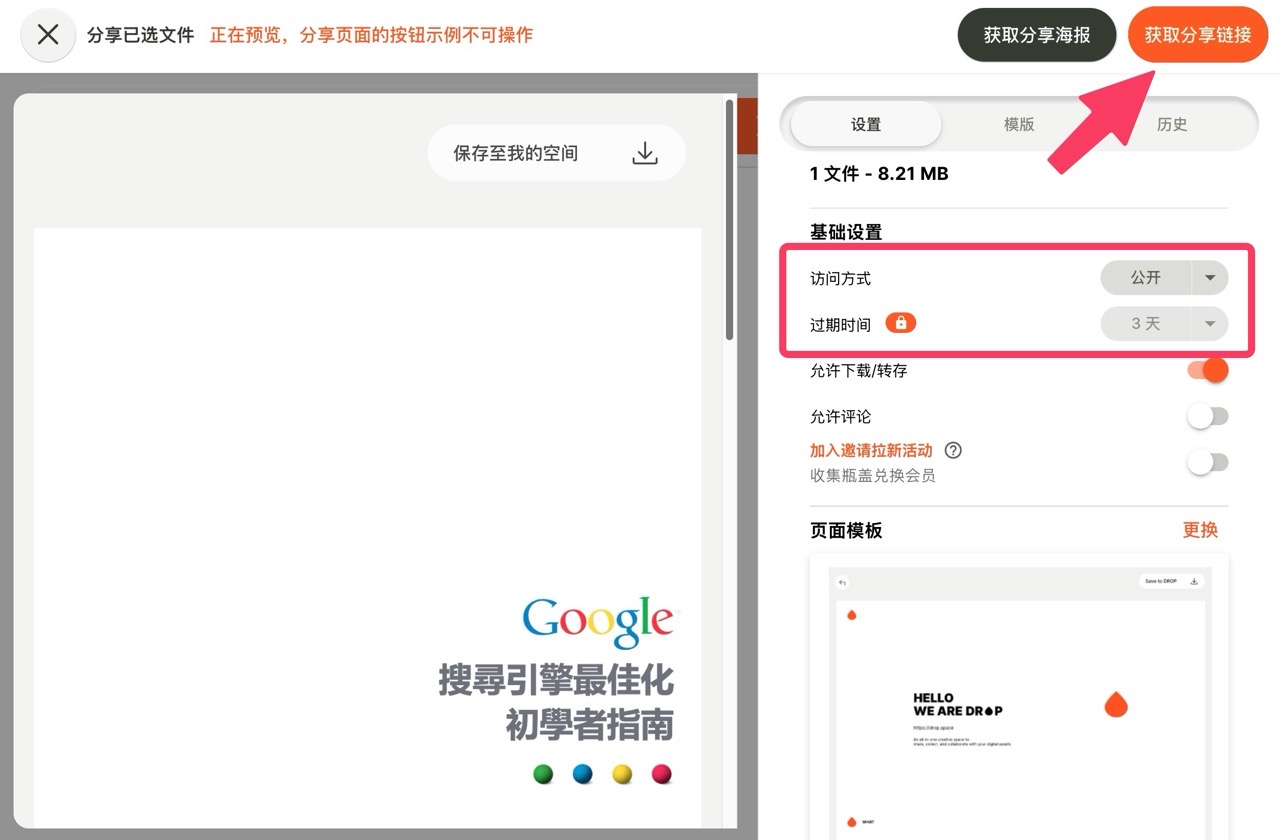The image size is (1280, 840).
Task: Click the red ball on the cover page
Action: pyautogui.click(x=662, y=774)
